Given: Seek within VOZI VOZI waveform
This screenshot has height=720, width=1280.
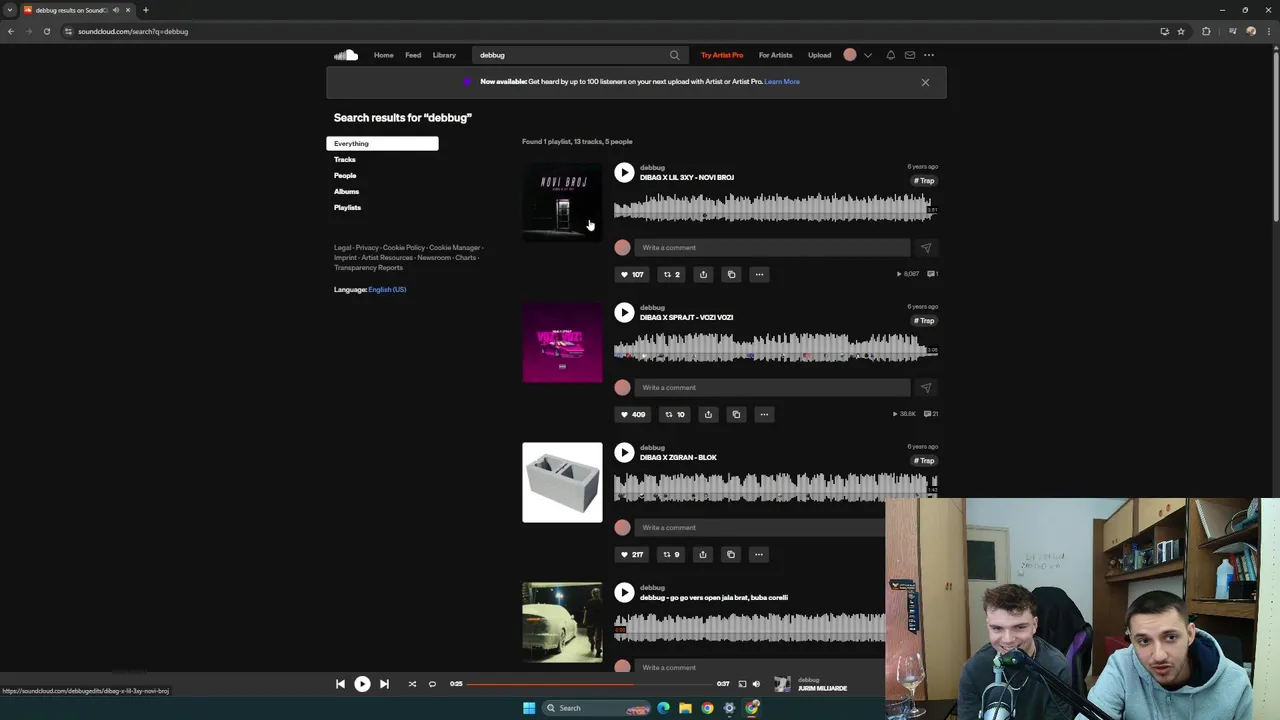Looking at the screenshot, I should pos(775,347).
